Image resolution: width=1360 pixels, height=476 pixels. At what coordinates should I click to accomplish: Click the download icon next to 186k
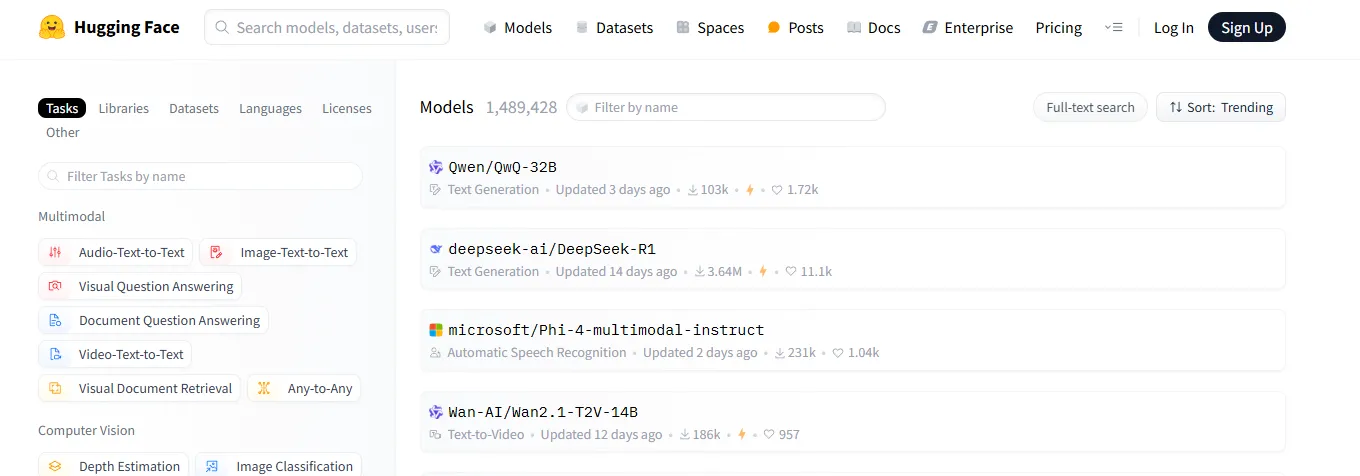tap(685, 435)
